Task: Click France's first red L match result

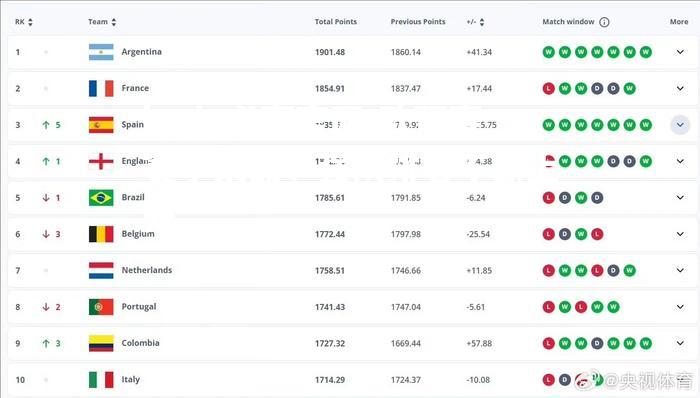Action: tap(549, 89)
